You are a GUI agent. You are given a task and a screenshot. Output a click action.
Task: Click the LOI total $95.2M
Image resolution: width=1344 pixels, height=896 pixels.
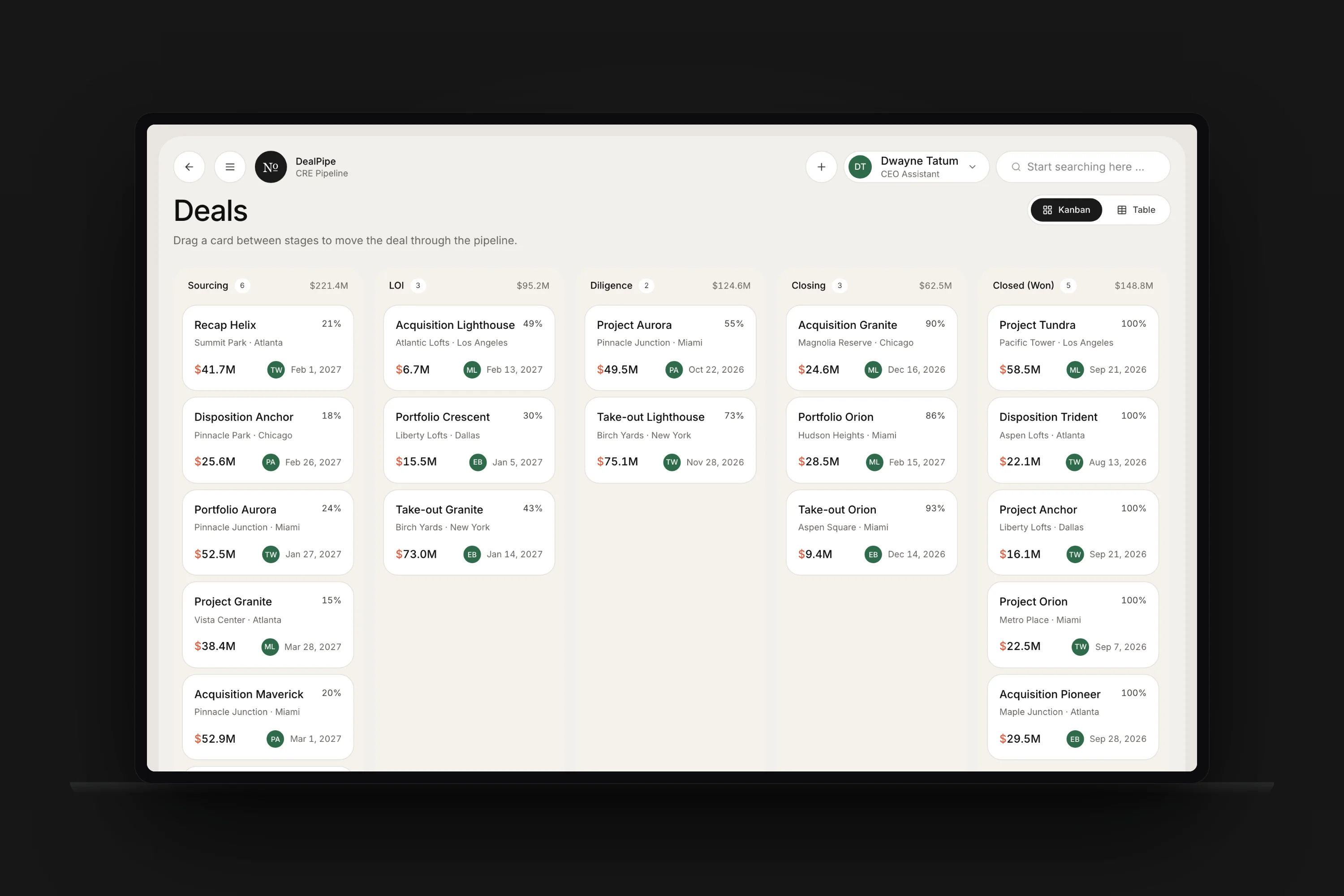click(x=533, y=285)
